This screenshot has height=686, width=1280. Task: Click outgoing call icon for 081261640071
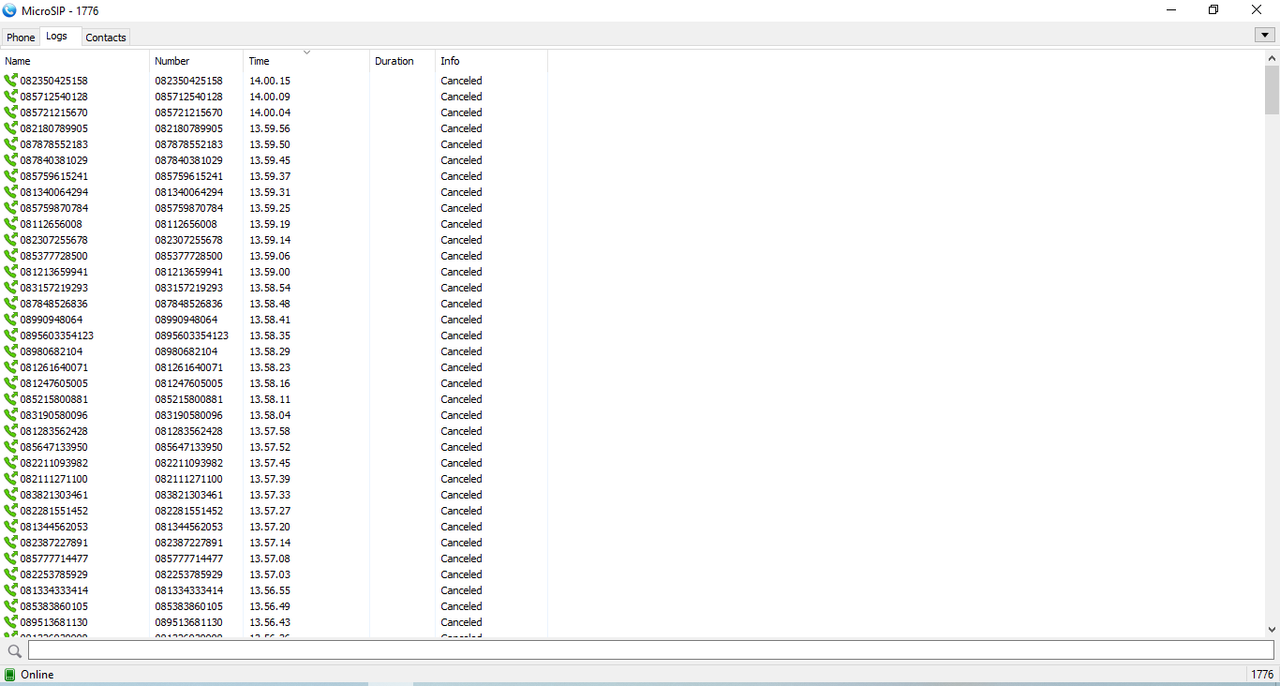coord(11,368)
